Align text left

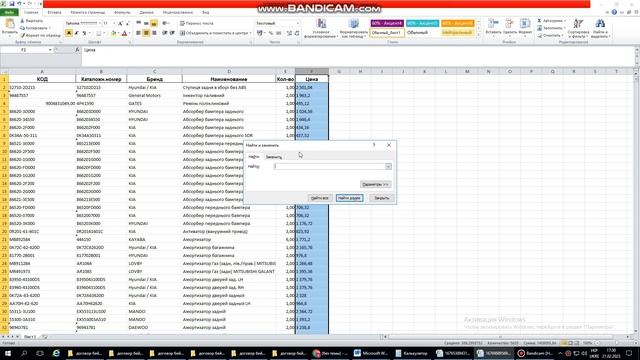pos(139,33)
